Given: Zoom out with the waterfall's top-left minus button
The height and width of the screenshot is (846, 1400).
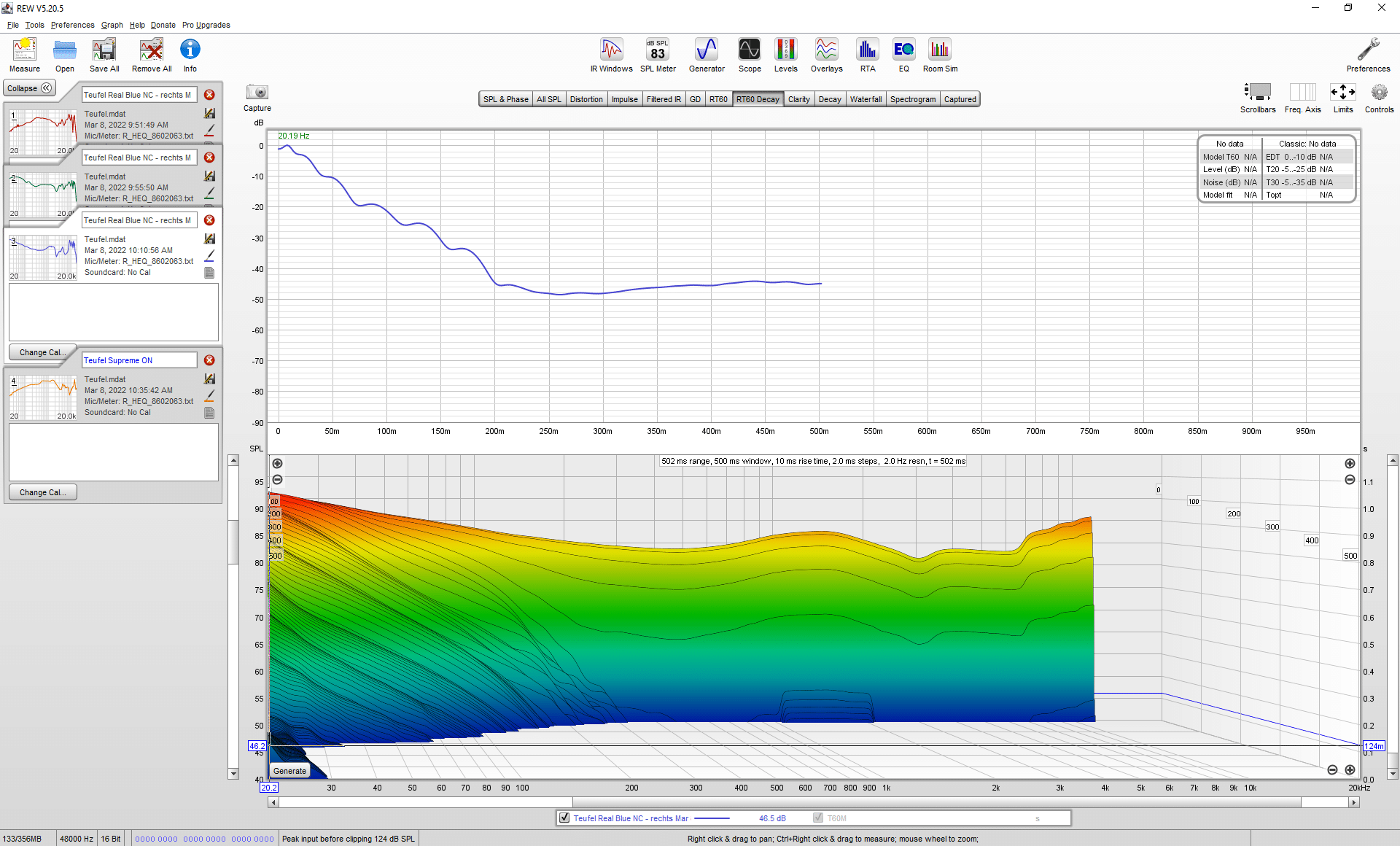Looking at the screenshot, I should [x=277, y=480].
